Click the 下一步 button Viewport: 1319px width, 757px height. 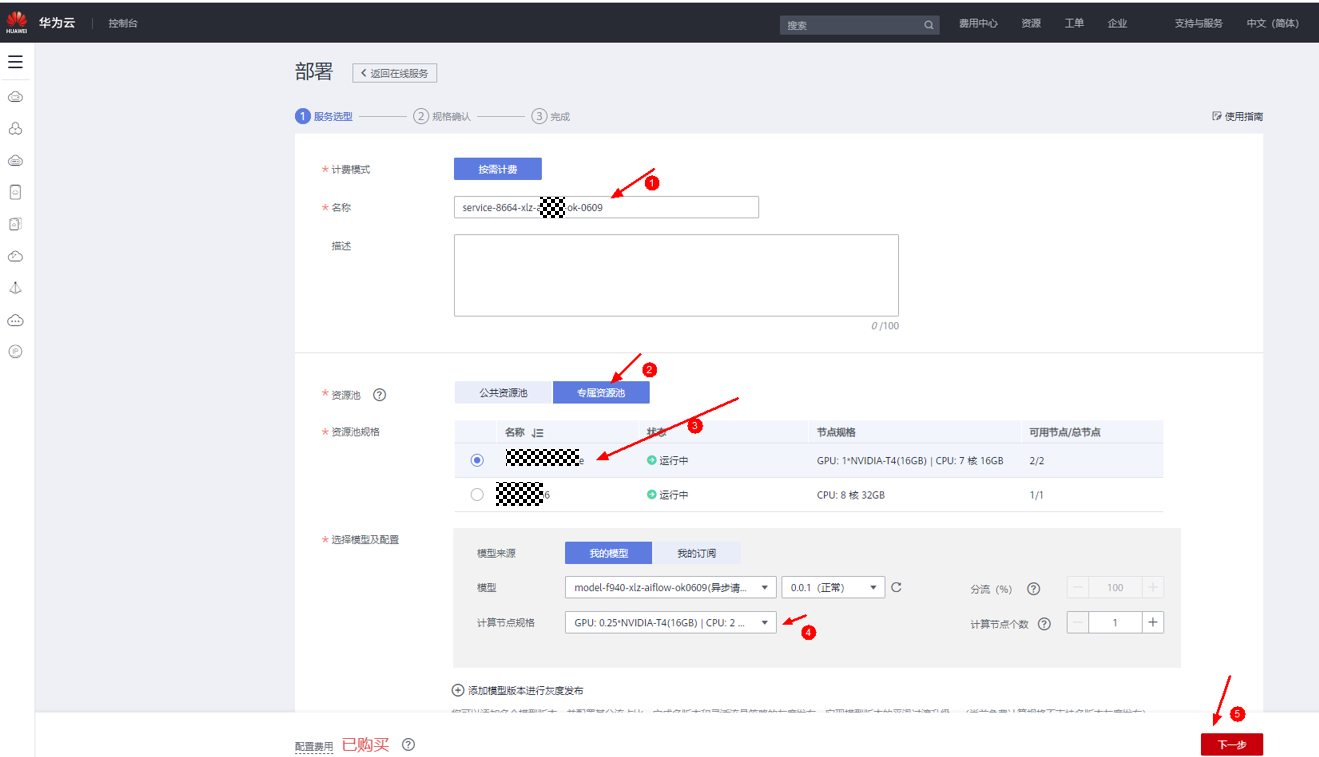(x=1232, y=744)
